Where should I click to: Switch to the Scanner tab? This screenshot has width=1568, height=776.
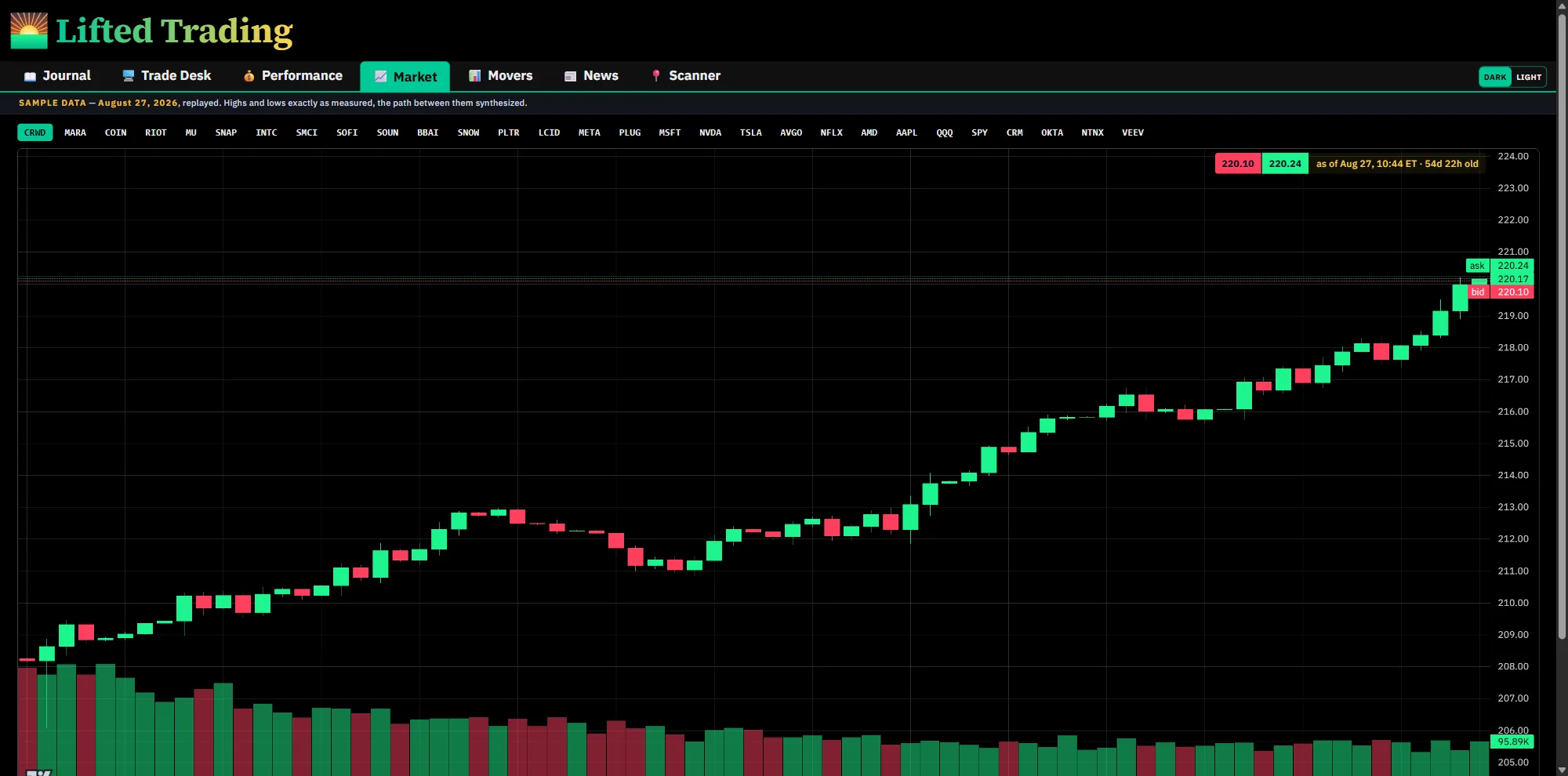(685, 76)
